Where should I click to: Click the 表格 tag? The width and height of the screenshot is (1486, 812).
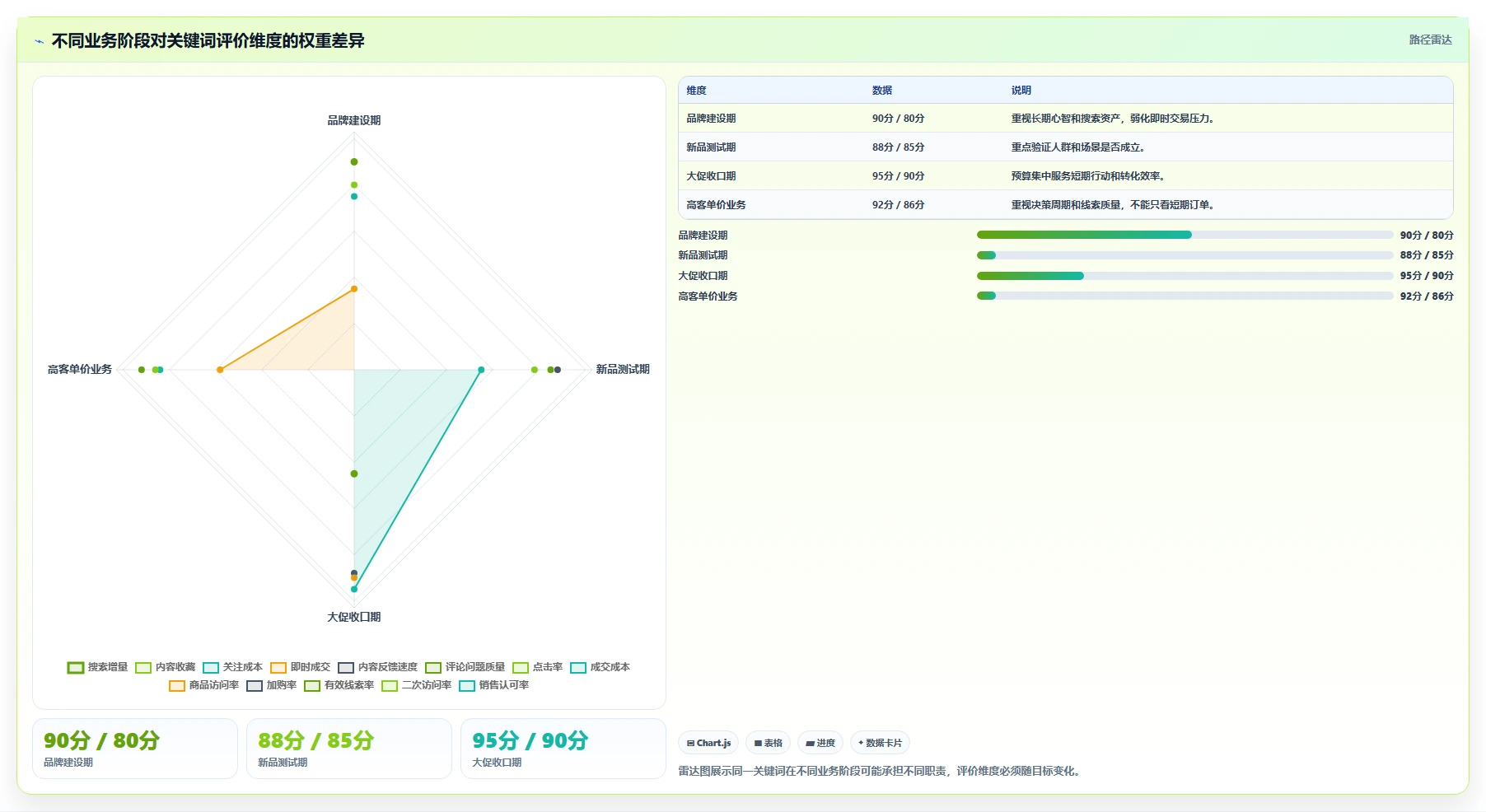coord(769,743)
